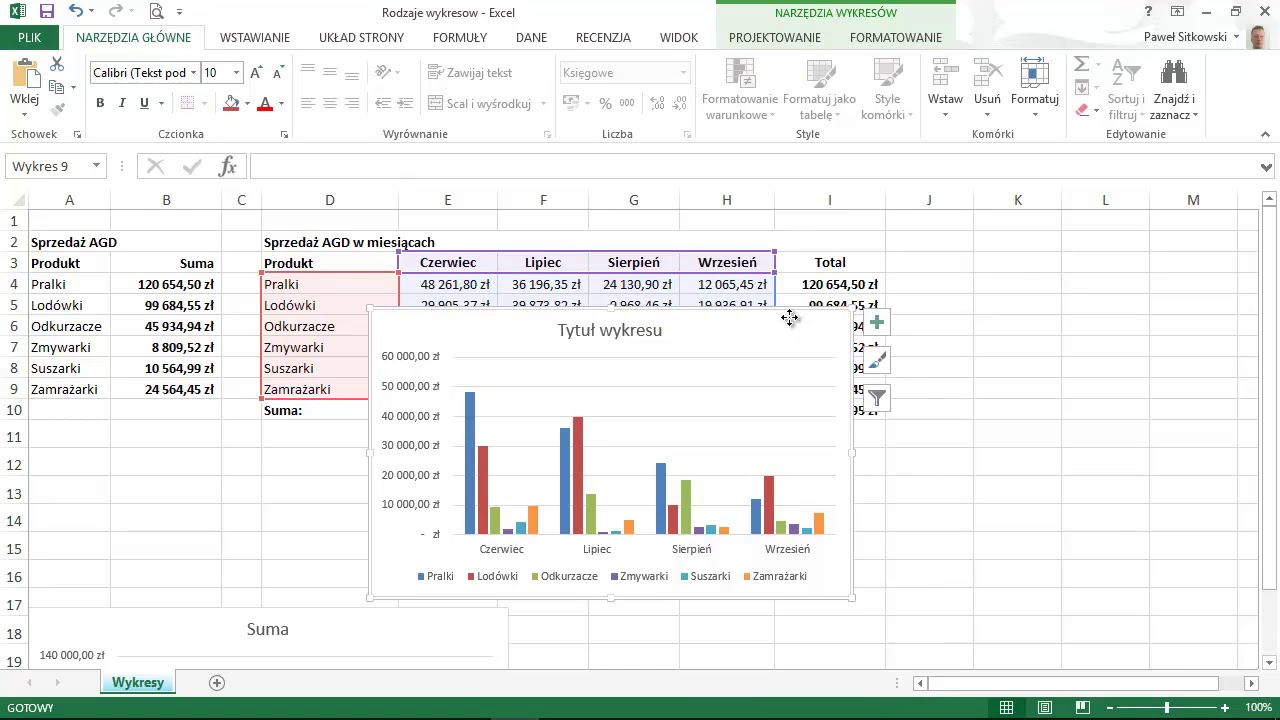1280x720 pixels.
Task: Switch to Normal view in status bar
Action: click(x=1007, y=708)
